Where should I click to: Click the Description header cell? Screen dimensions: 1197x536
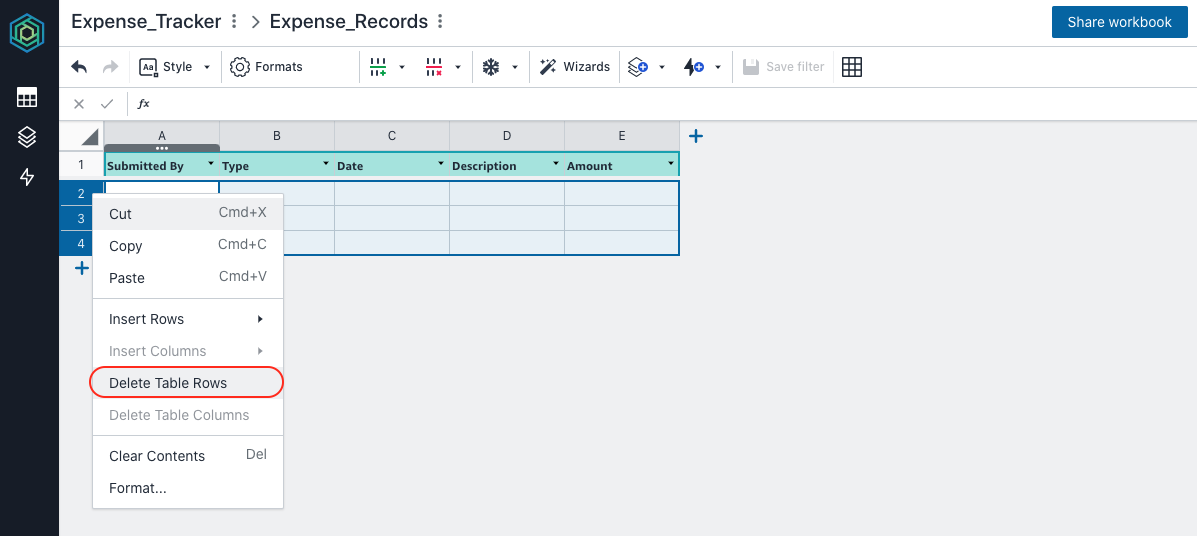507,166
